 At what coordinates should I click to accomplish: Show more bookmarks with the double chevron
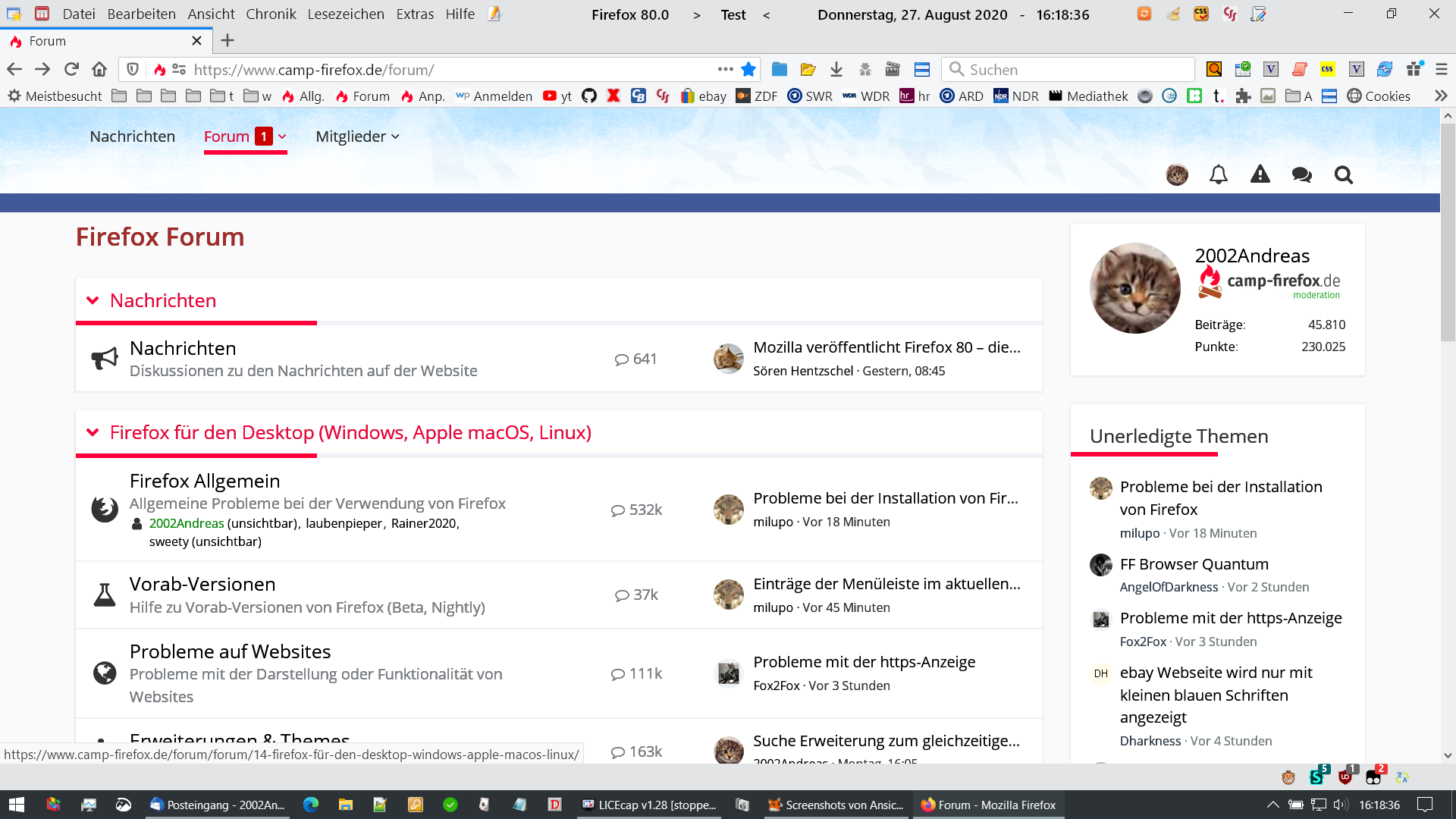(x=1441, y=96)
